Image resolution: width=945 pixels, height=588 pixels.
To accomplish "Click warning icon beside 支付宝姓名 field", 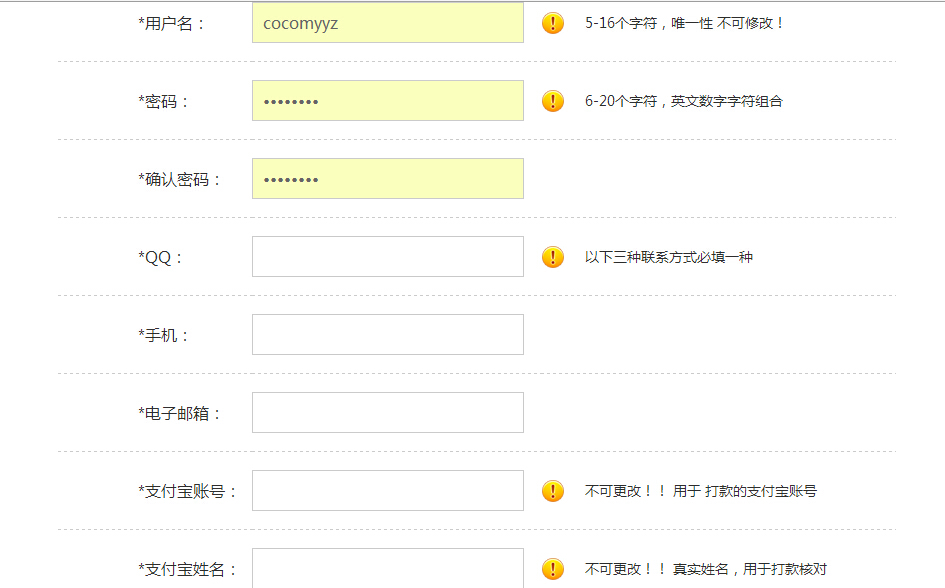I will tap(553, 568).
